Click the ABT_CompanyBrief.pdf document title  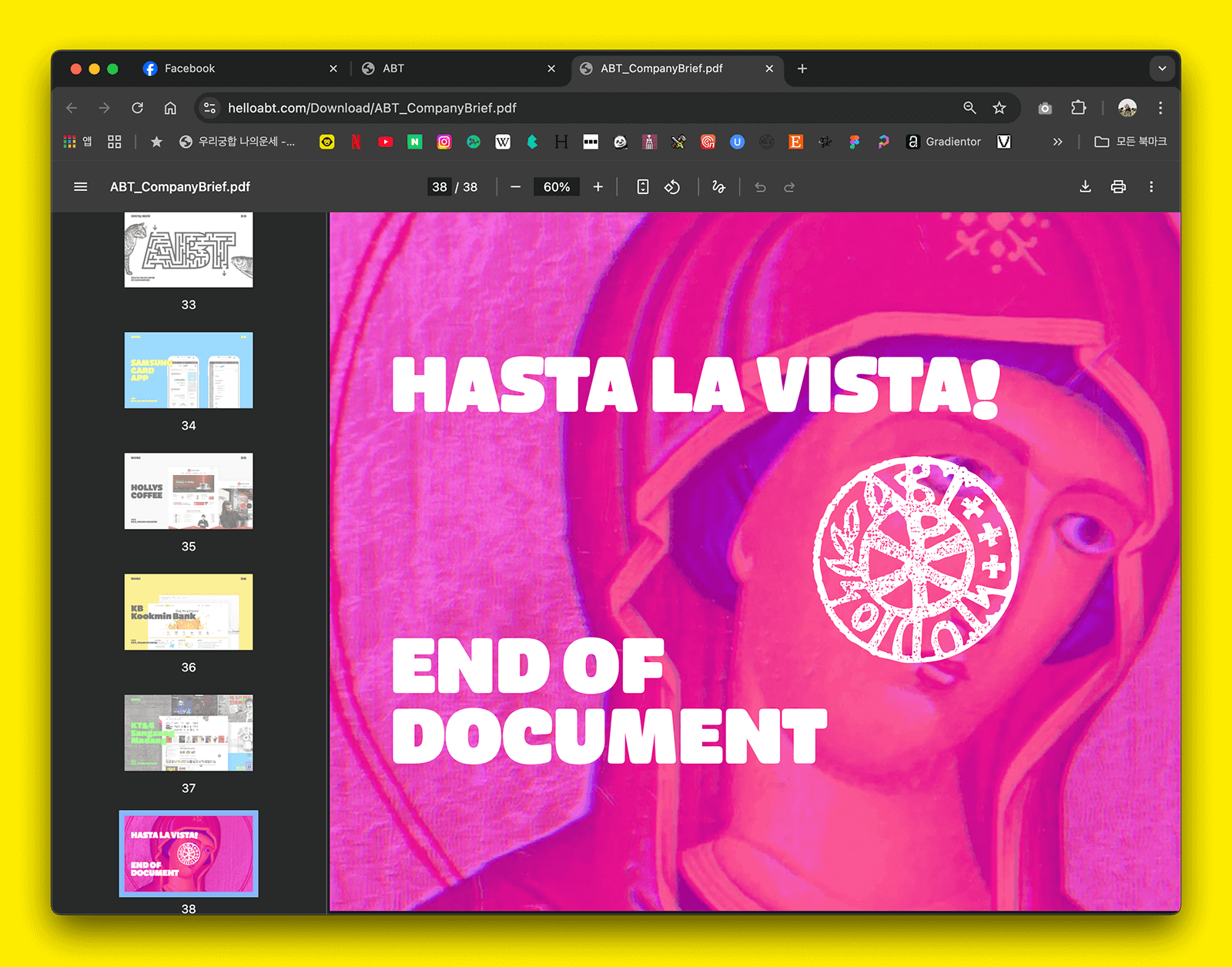coord(180,187)
